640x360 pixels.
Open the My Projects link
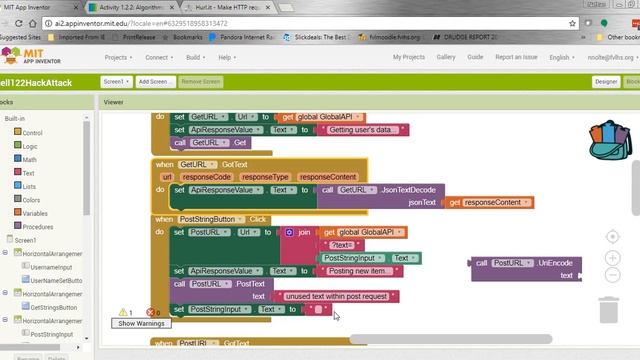(409, 57)
